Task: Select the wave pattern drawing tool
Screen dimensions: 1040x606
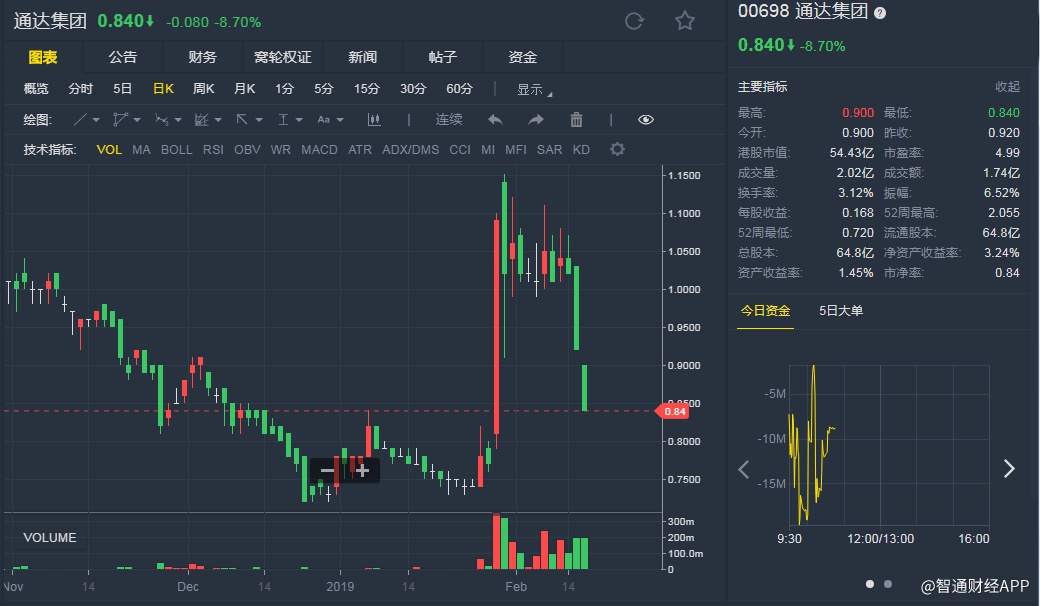Action: (161, 120)
